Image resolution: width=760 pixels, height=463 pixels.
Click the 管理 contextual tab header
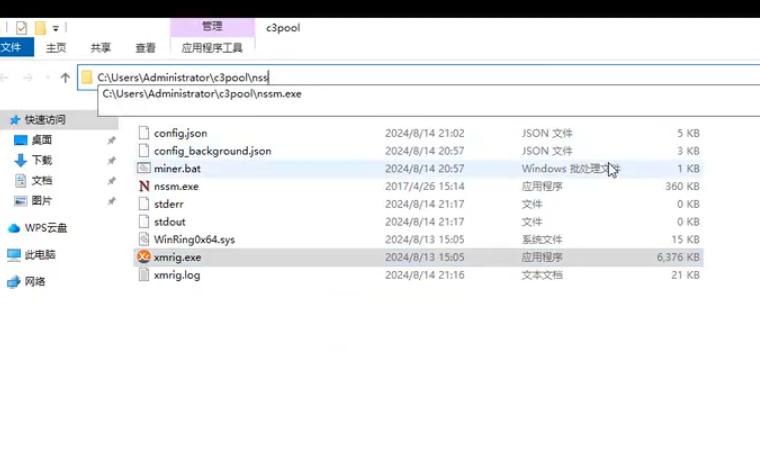(212, 26)
